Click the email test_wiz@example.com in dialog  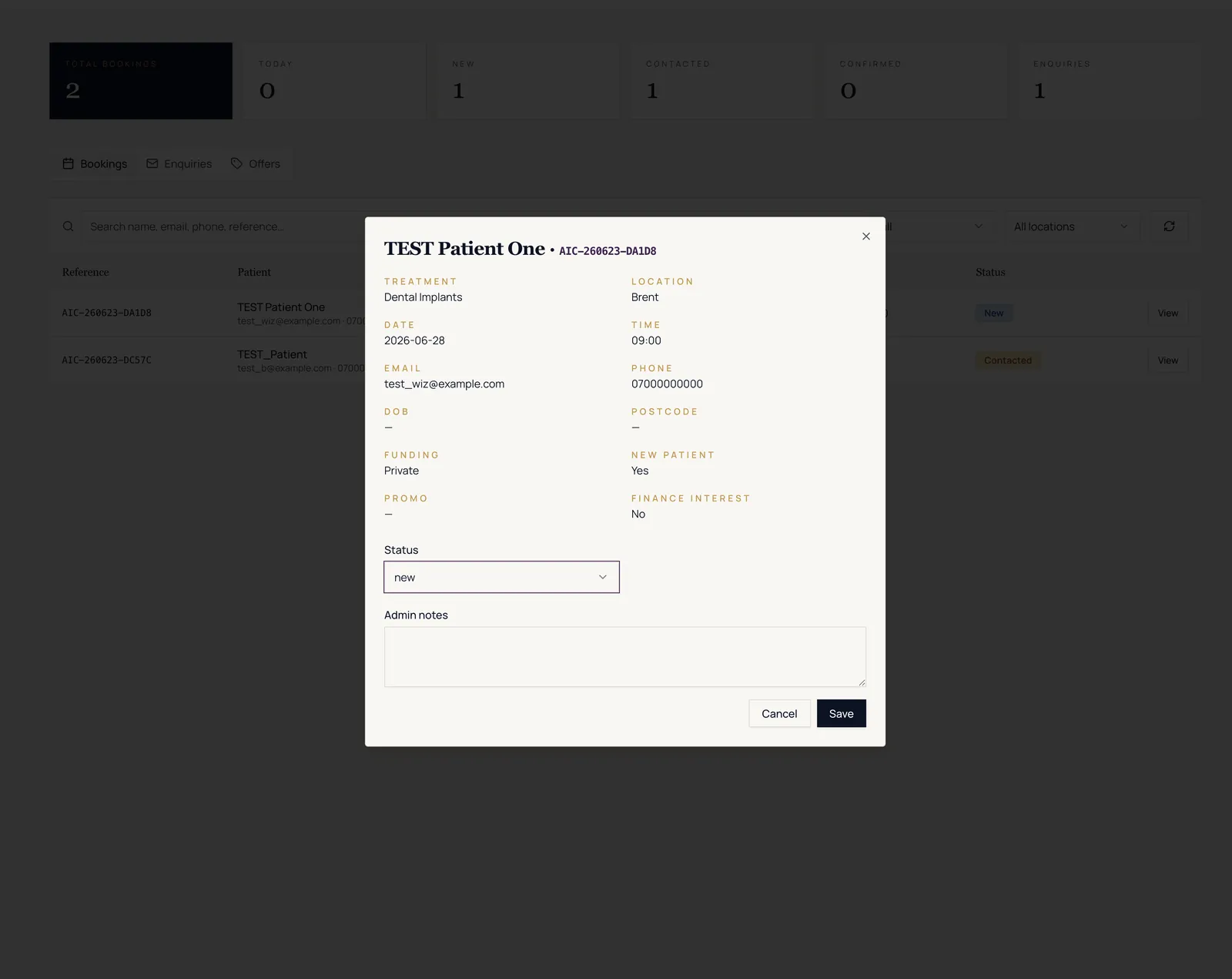(x=444, y=384)
